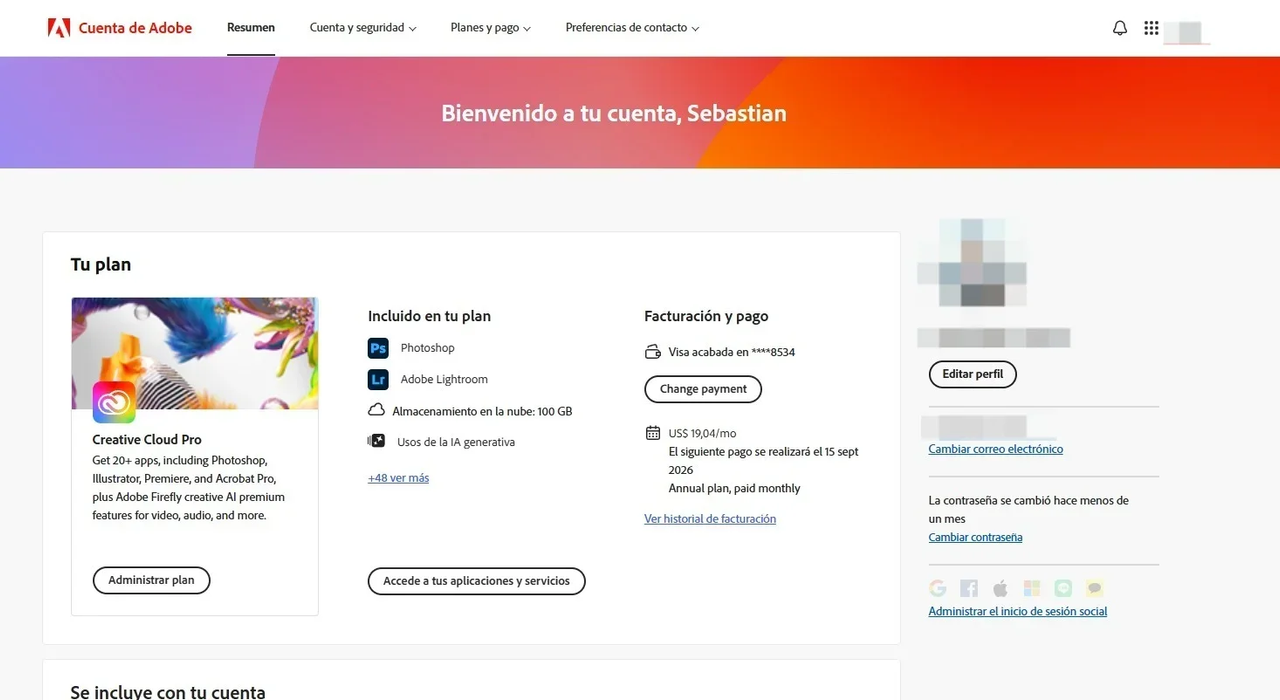1280x700 pixels.
Task: Click Cuenta de Adobe title
Action: [135, 28]
